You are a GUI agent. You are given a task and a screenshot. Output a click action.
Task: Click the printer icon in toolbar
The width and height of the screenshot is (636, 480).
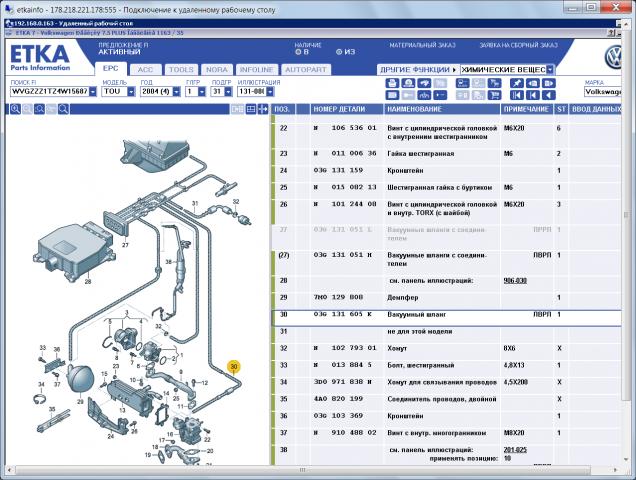[391, 83]
